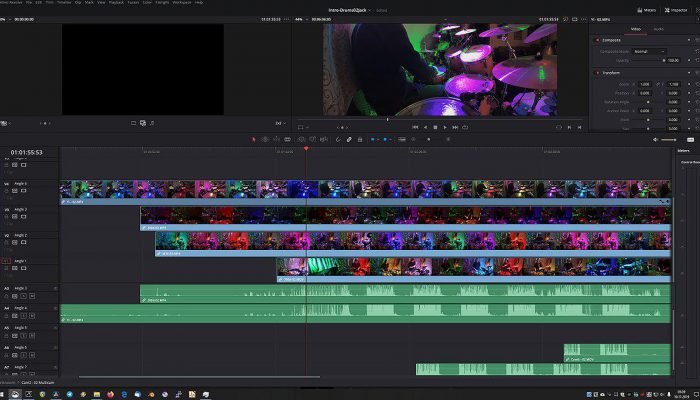The height and width of the screenshot is (400, 700).
Task: Jump to first frame in transport controls
Action: pos(415,127)
